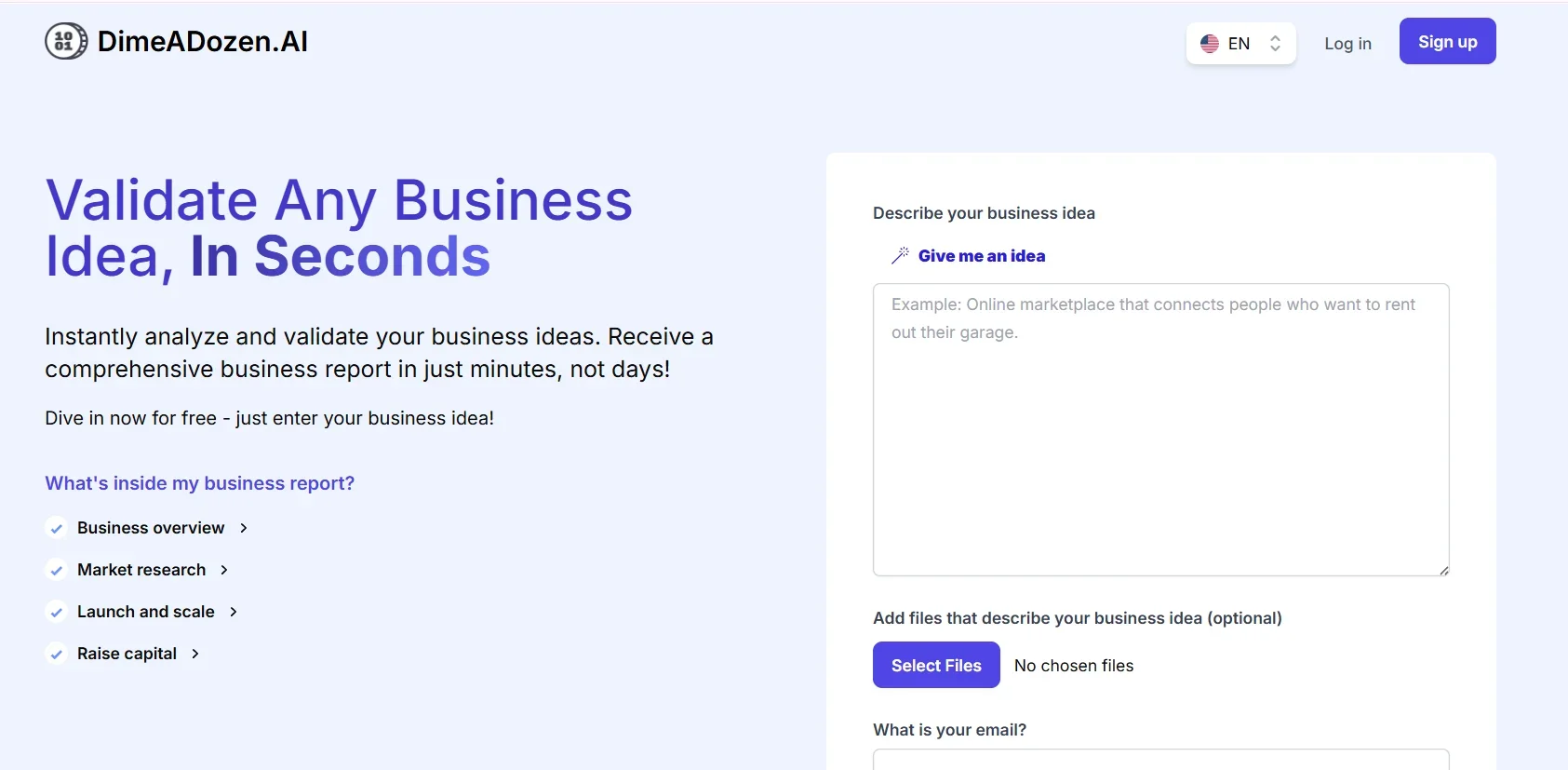The image size is (1568, 770).
Task: Click the textarea resize handle corner
Action: pos(1443,570)
